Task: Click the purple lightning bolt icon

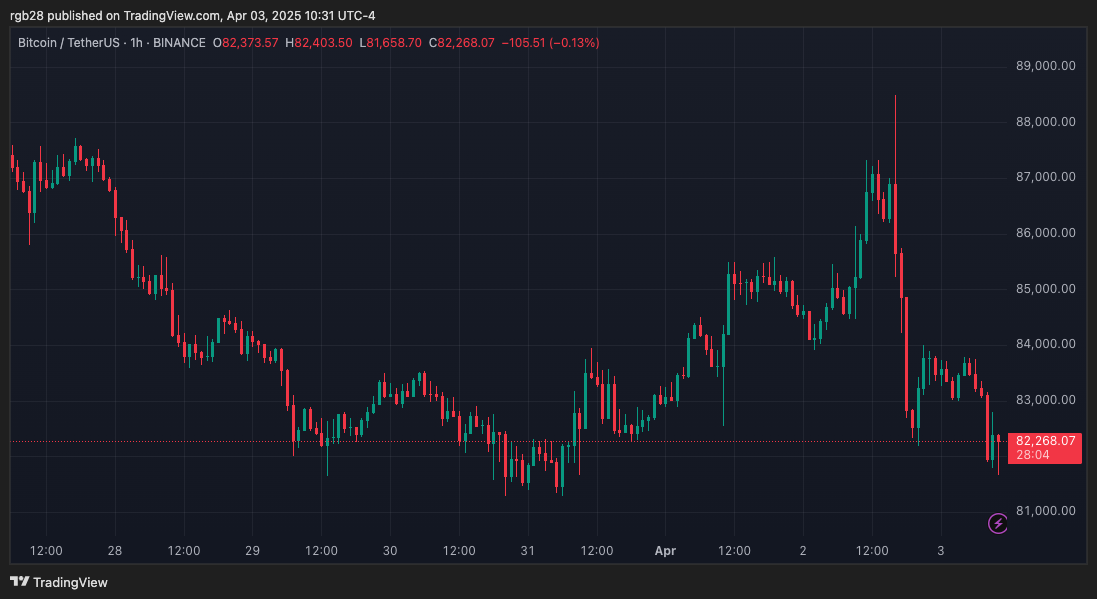Action: (x=997, y=523)
